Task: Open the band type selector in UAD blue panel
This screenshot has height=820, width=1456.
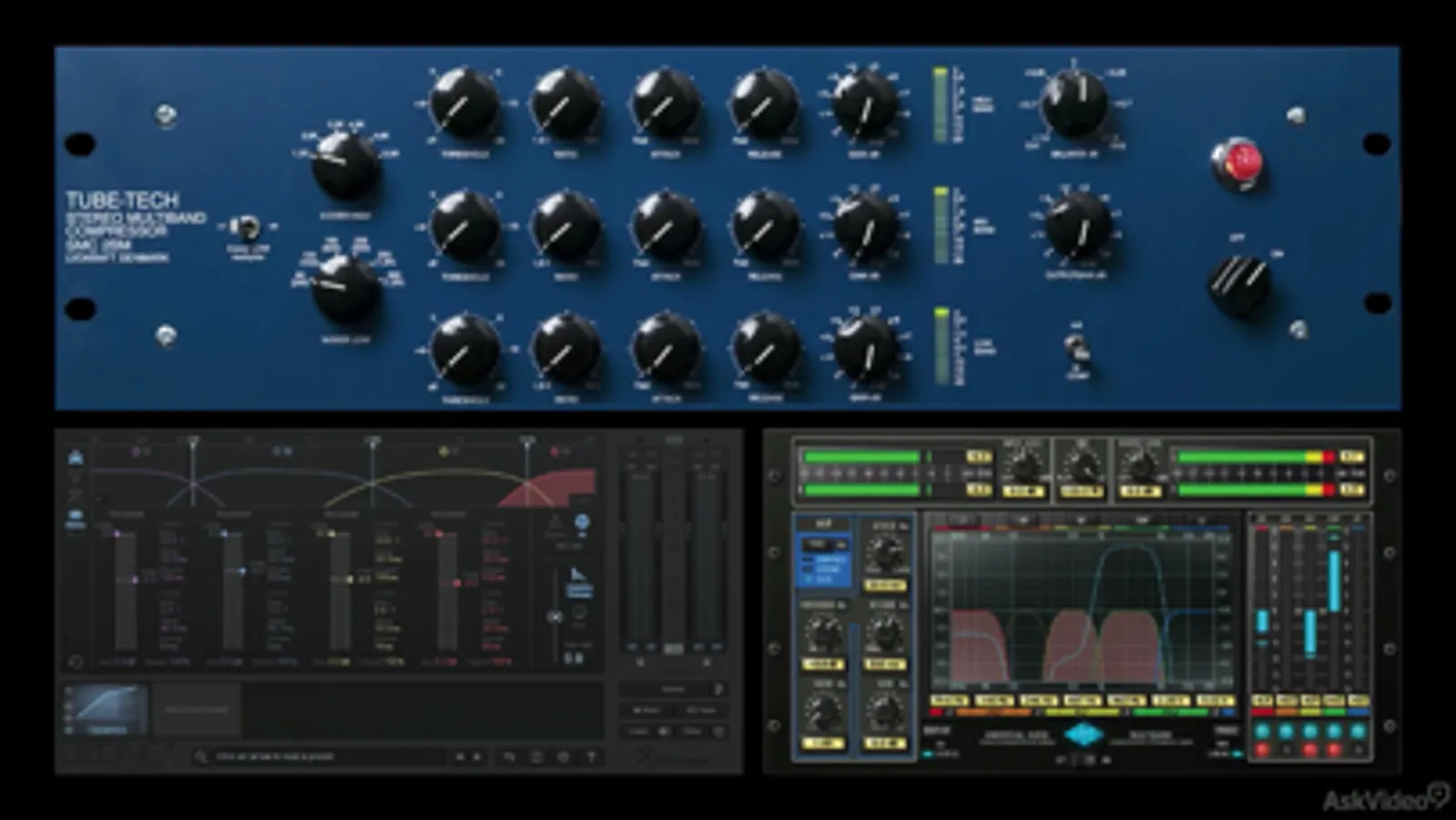Action: click(x=824, y=545)
